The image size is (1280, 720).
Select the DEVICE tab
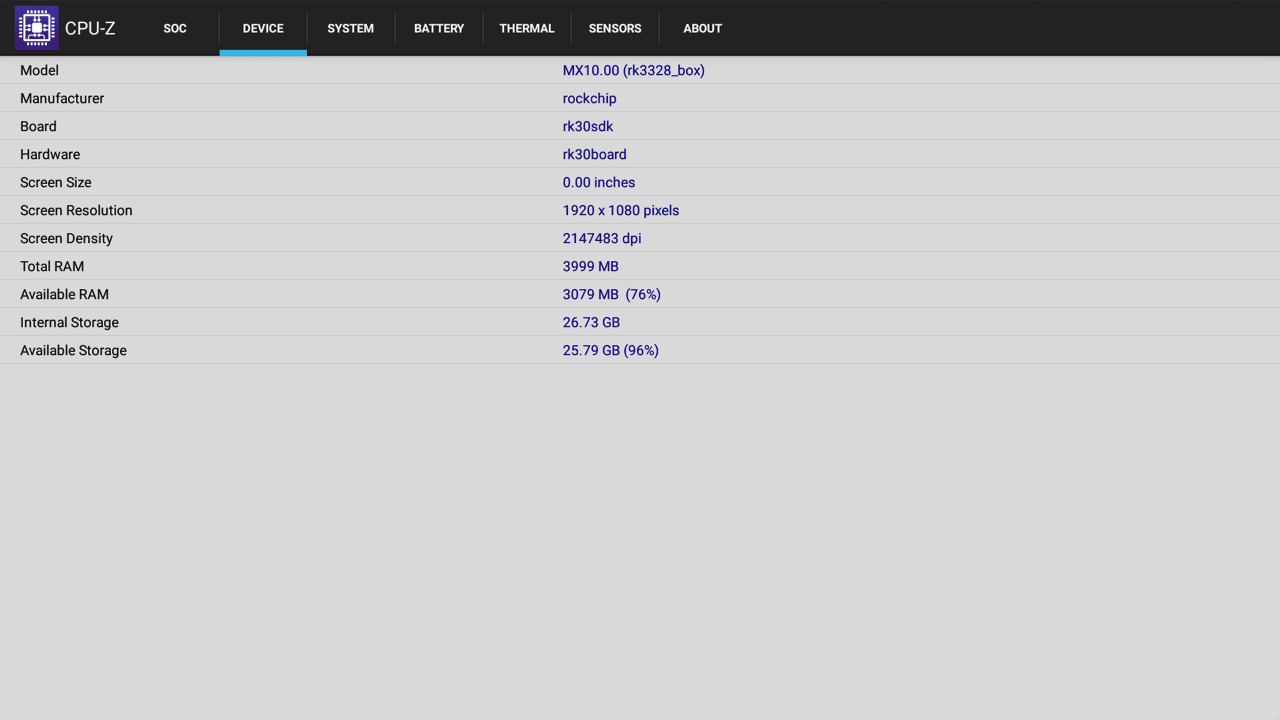[263, 28]
